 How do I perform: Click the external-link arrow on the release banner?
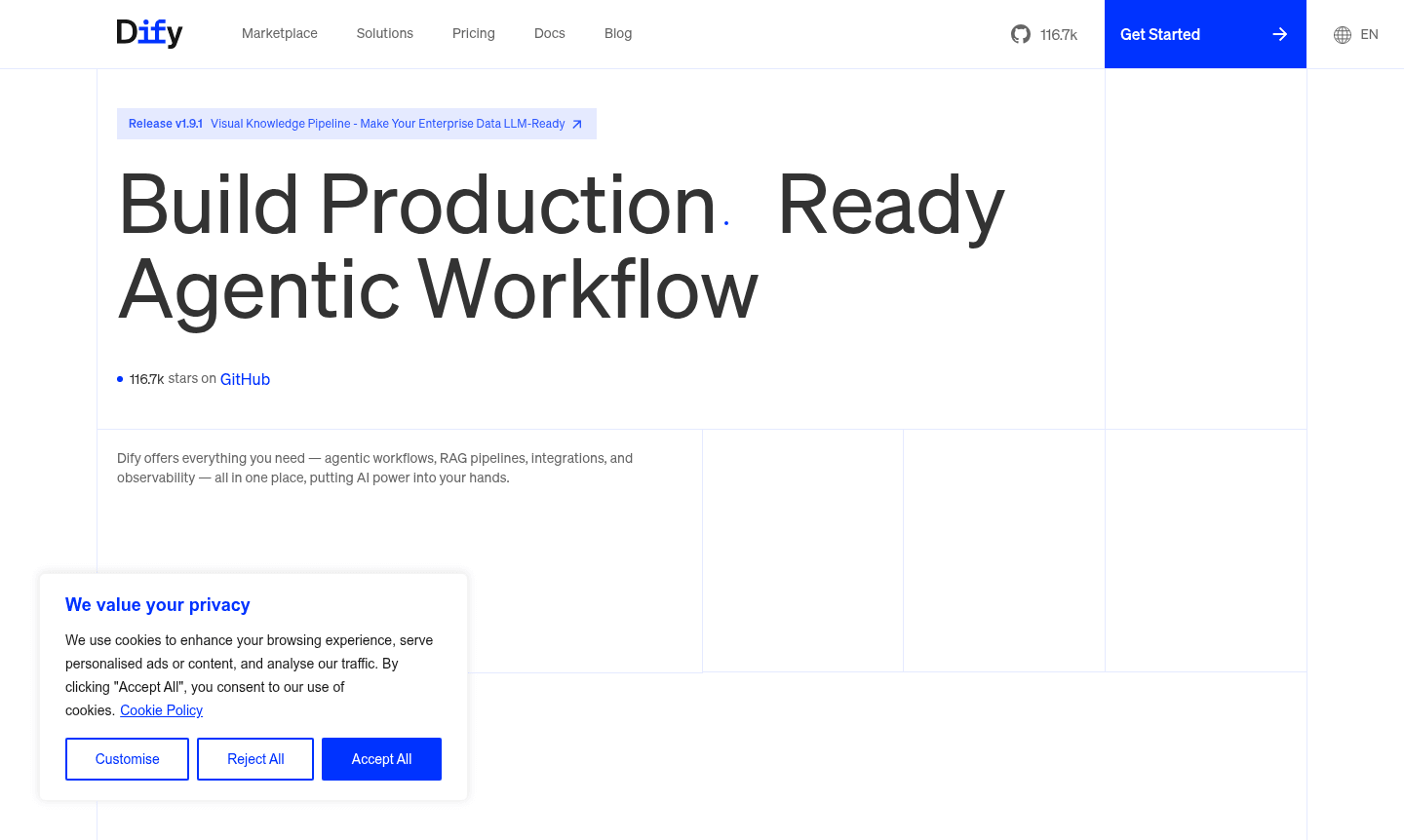pyautogui.click(x=576, y=124)
